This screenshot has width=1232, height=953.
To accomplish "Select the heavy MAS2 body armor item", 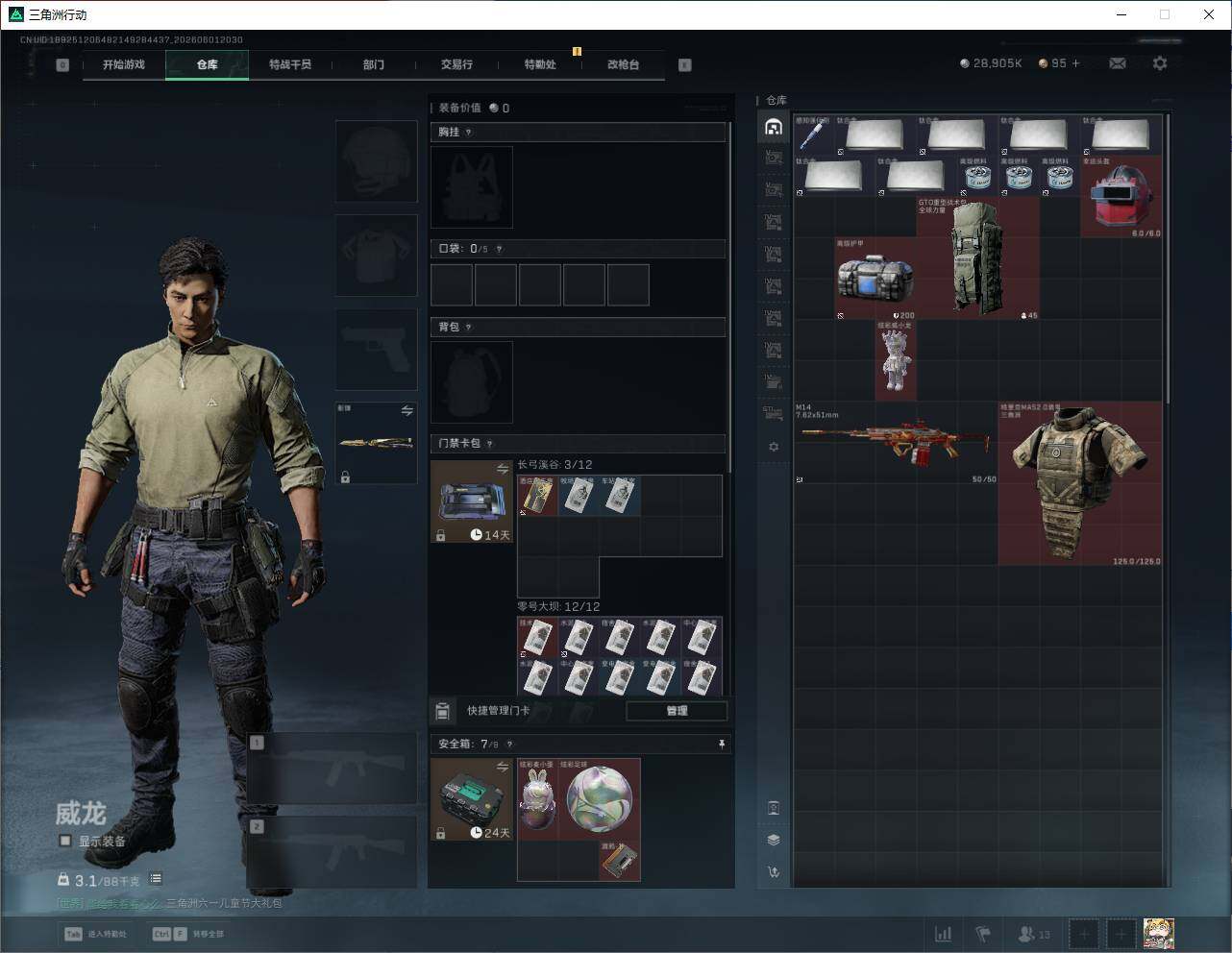I will tap(1080, 483).
